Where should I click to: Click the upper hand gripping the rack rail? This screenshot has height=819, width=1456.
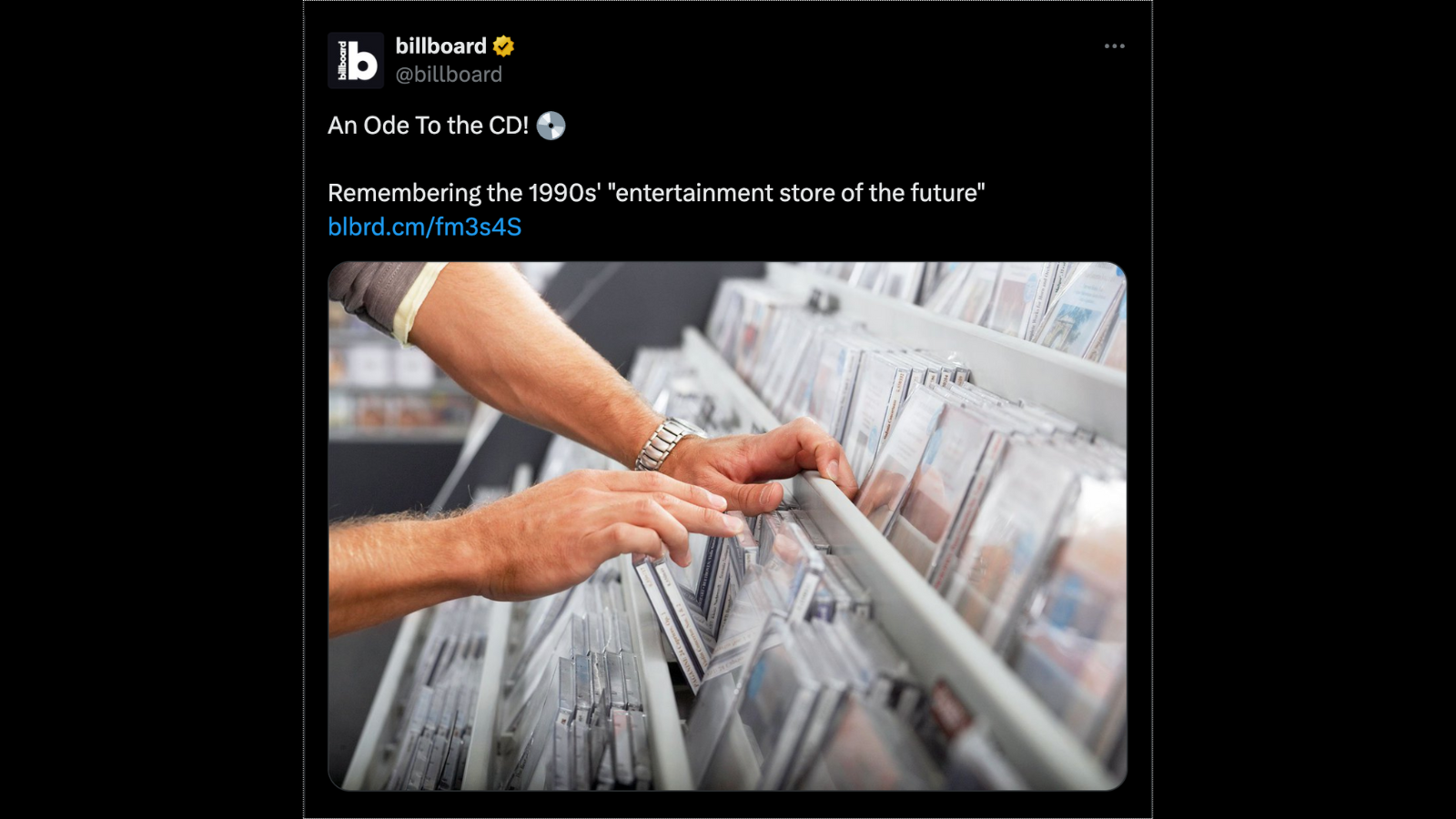(x=764, y=466)
